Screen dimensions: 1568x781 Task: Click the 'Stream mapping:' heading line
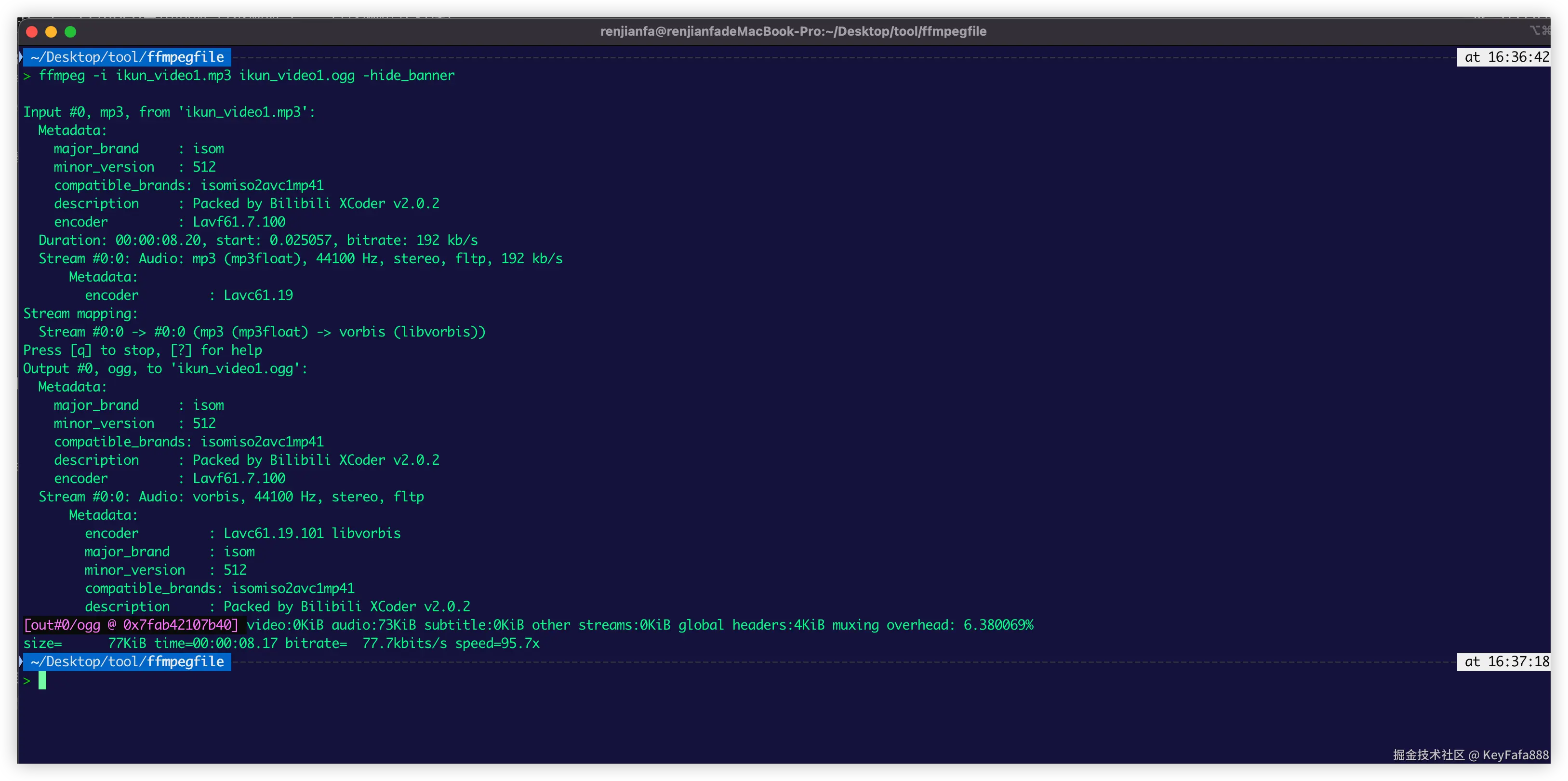80,314
